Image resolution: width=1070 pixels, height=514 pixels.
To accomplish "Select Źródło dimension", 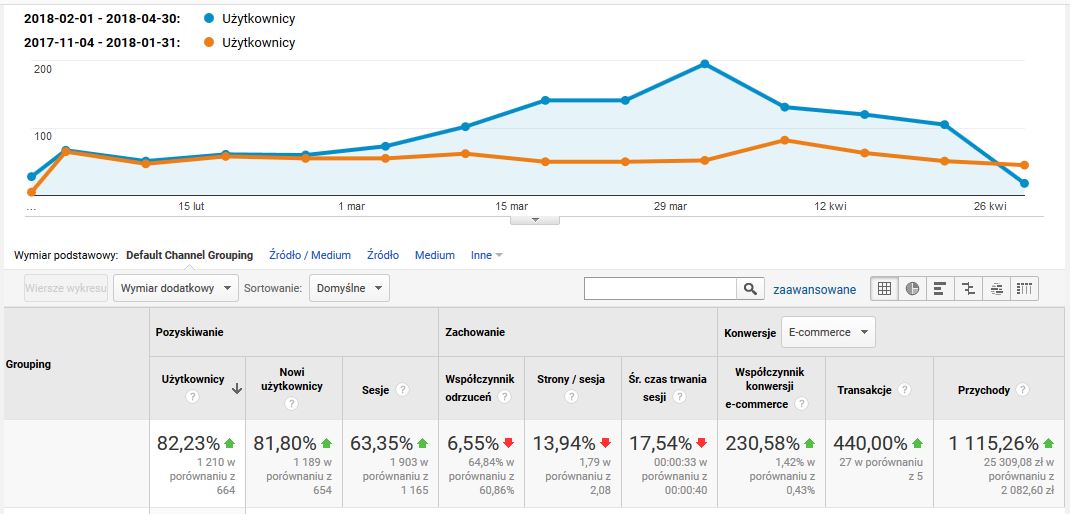I will pyautogui.click(x=383, y=255).
